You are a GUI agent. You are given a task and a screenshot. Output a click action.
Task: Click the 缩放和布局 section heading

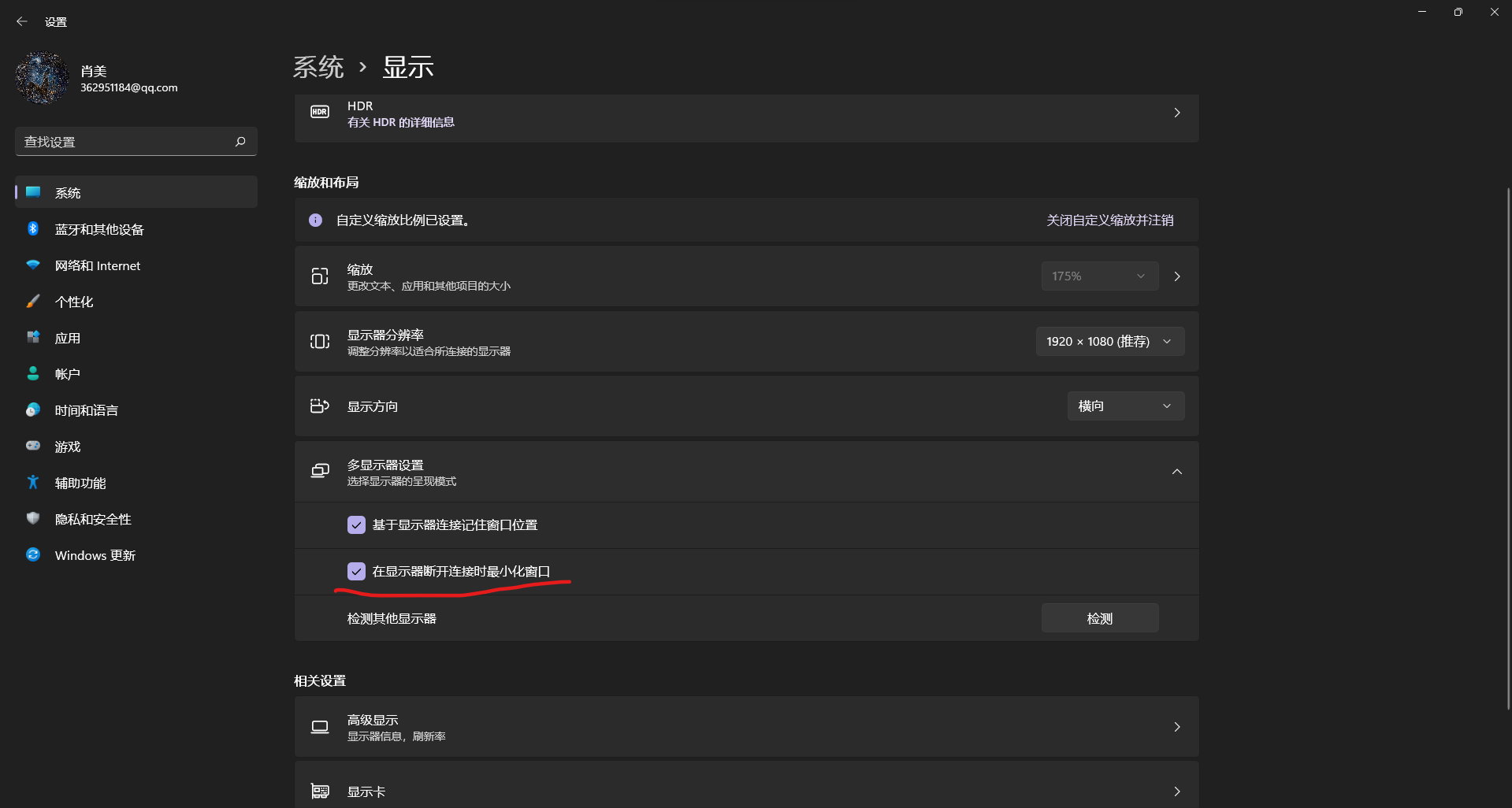[326, 182]
